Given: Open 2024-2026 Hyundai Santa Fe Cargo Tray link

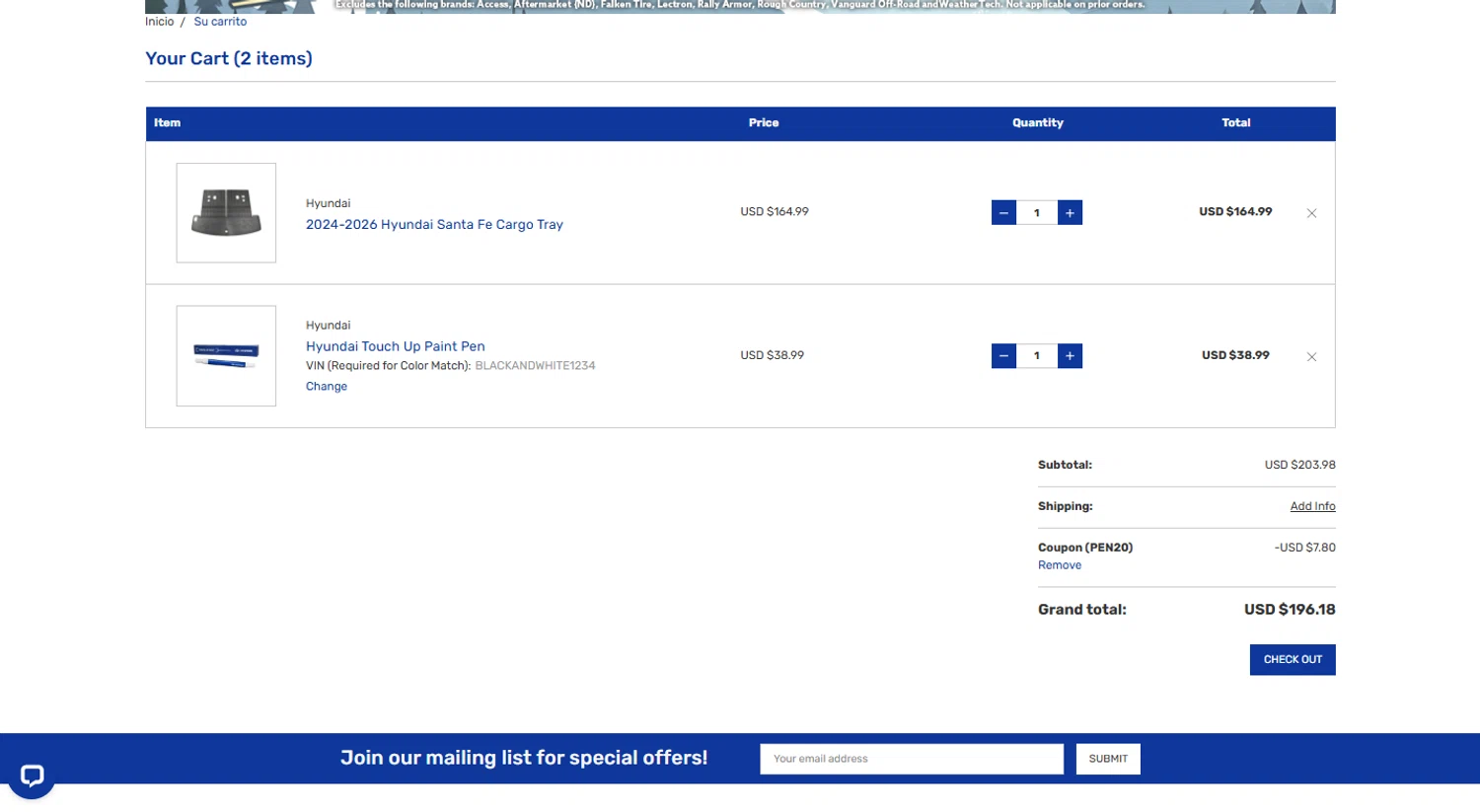Looking at the screenshot, I should [x=434, y=225].
